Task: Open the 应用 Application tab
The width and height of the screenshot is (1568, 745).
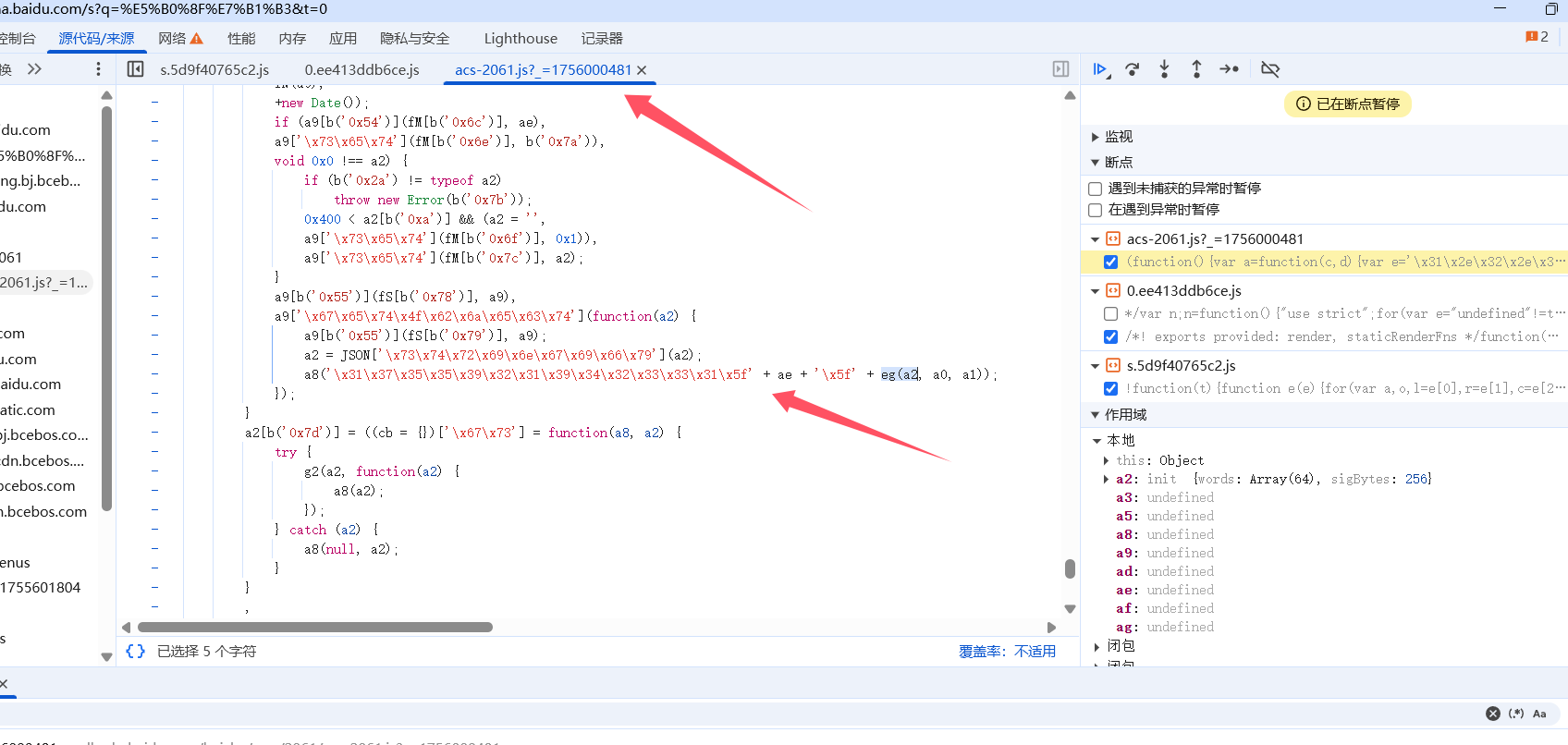Action: [x=343, y=39]
